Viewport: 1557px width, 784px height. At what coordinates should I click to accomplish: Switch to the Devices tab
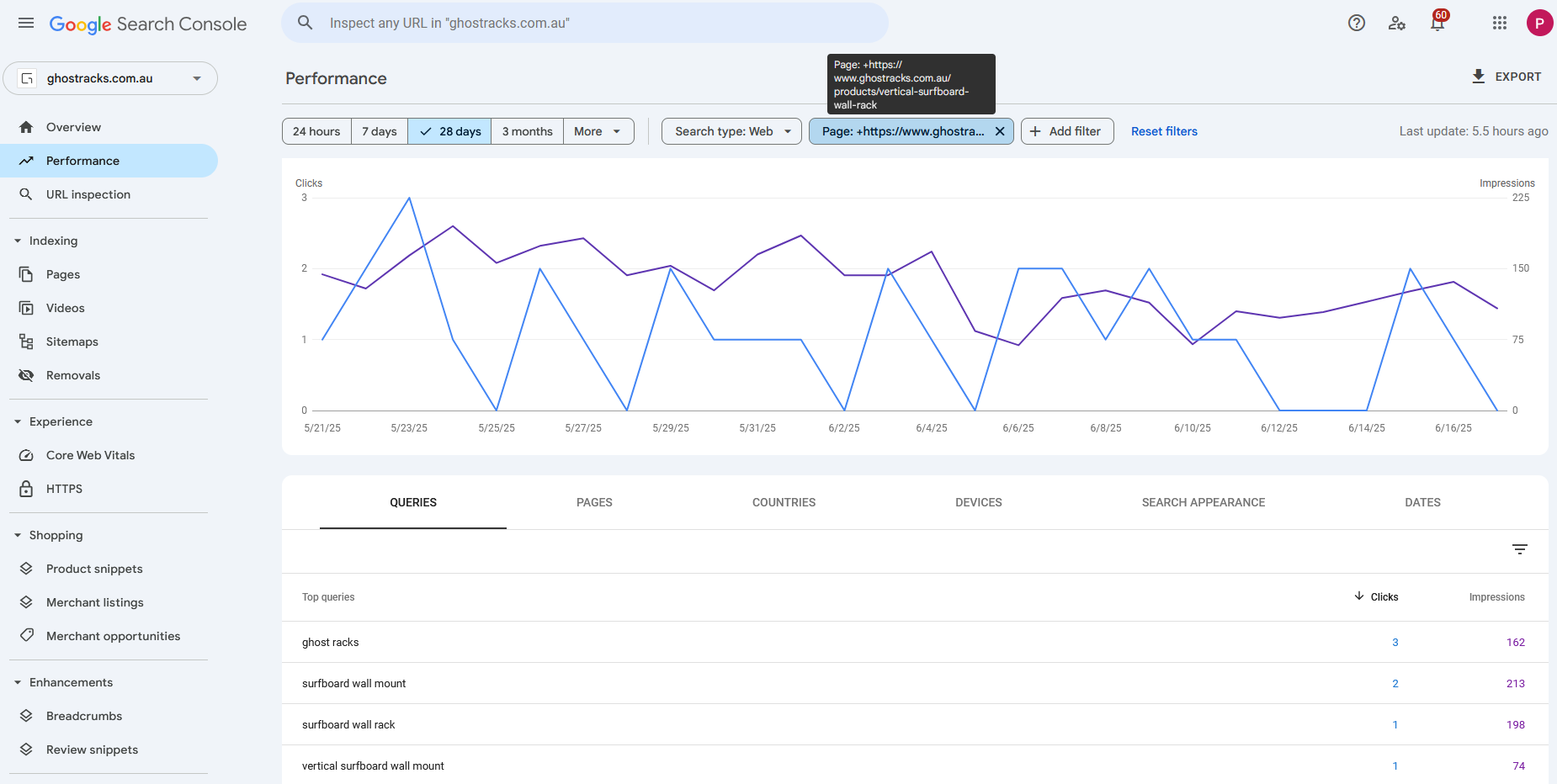tap(979, 502)
